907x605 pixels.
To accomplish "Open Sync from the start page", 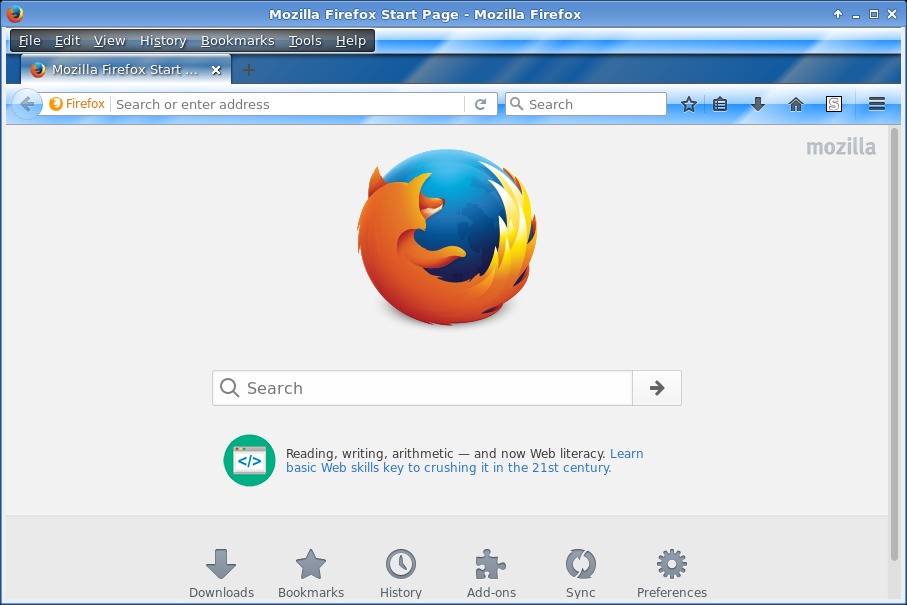I will 580,574.
